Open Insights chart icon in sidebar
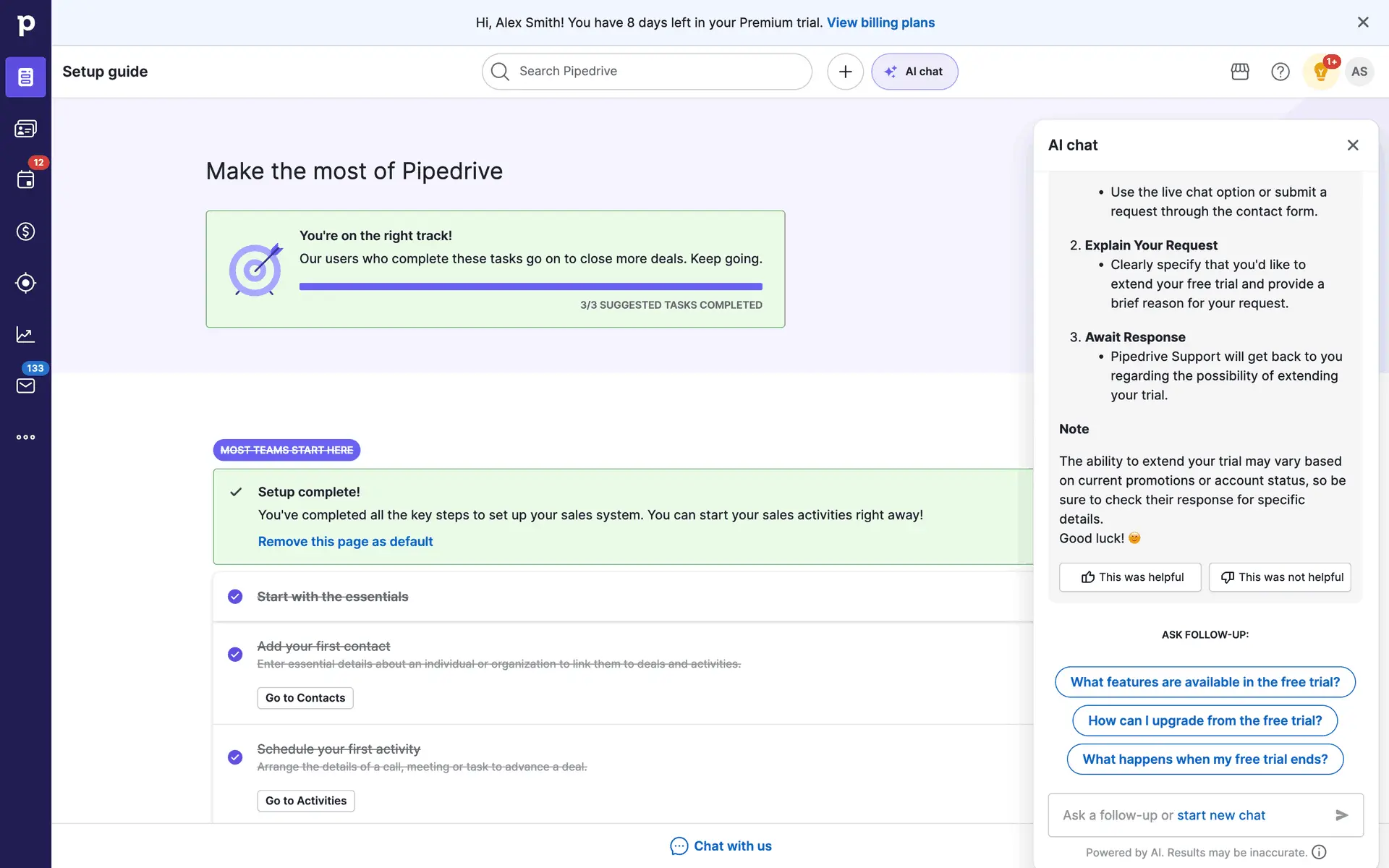 [x=25, y=334]
